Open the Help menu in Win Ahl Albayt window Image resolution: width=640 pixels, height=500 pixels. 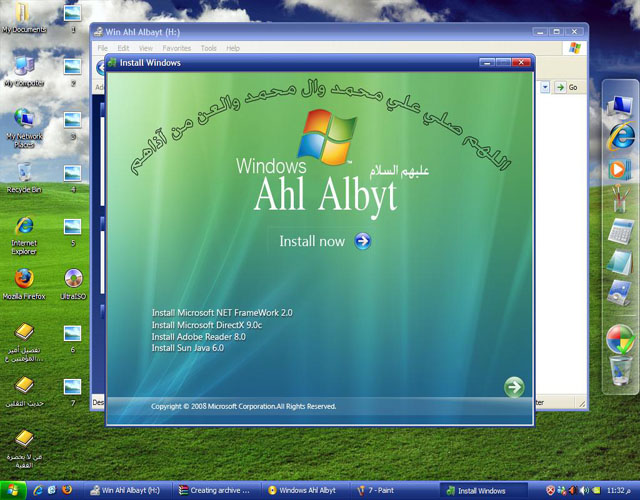click(x=233, y=48)
